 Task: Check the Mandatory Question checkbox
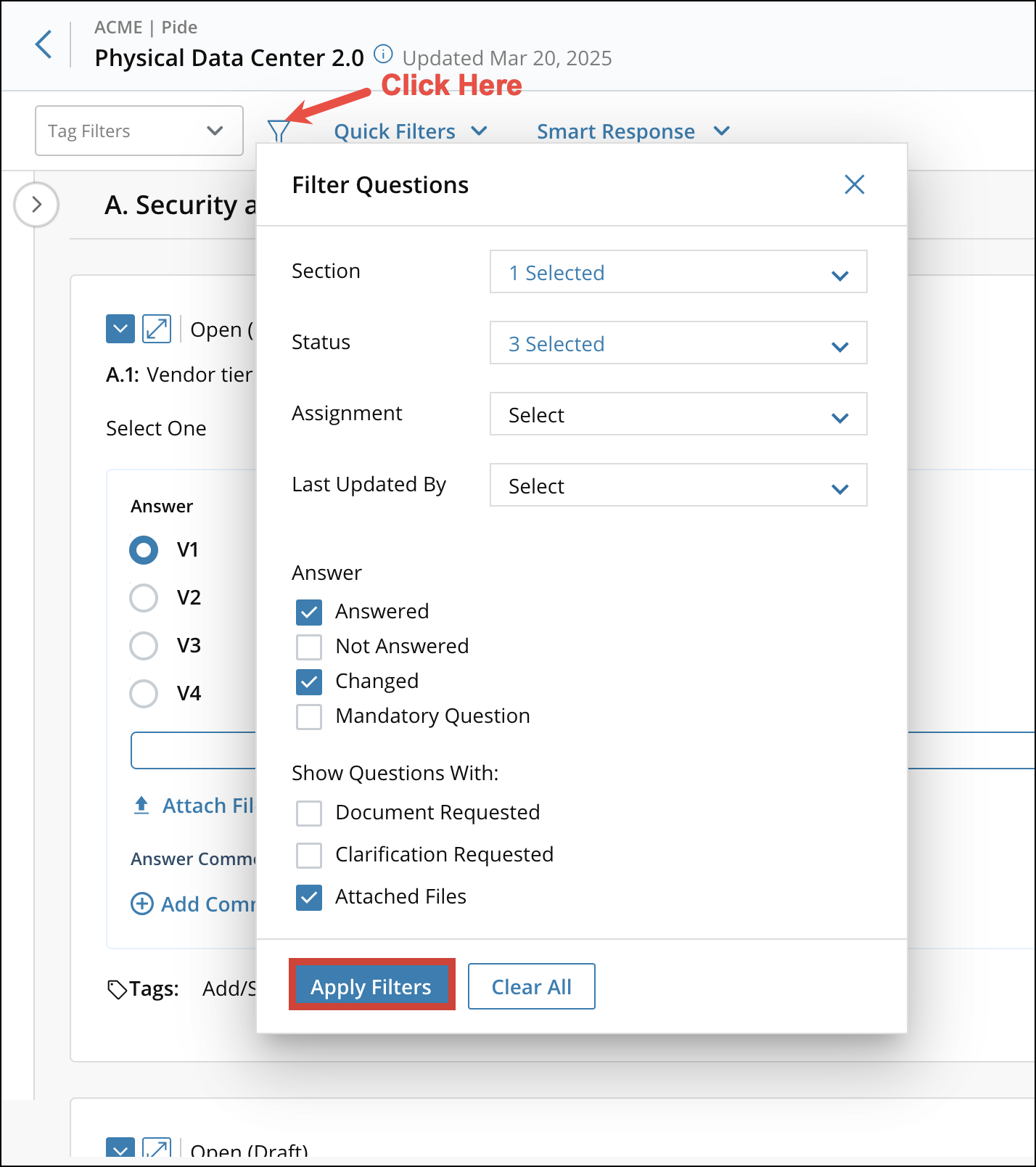coord(309,716)
